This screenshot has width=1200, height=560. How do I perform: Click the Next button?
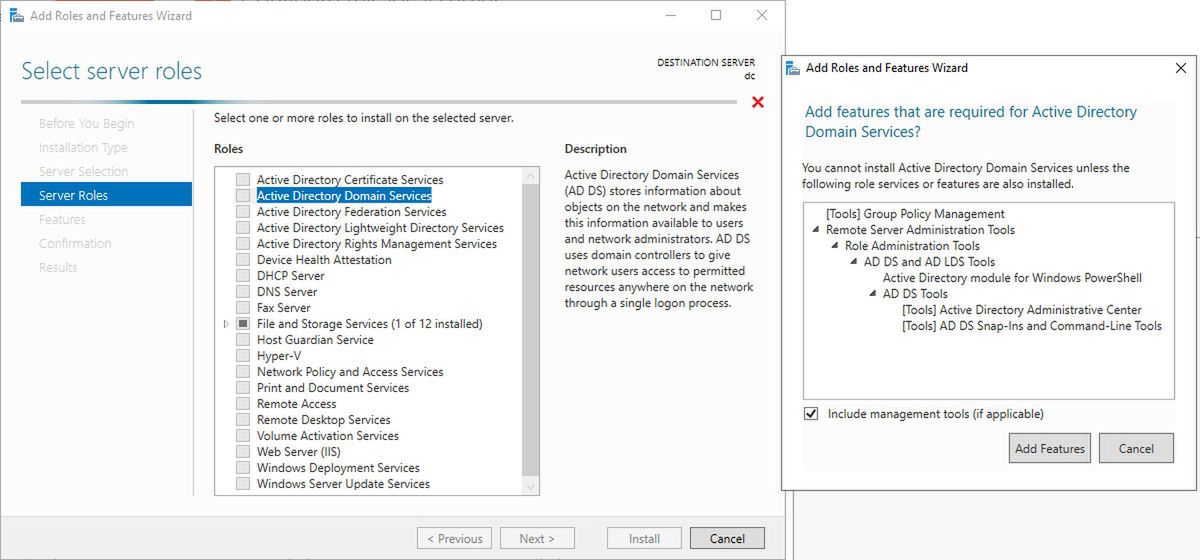tap(537, 538)
